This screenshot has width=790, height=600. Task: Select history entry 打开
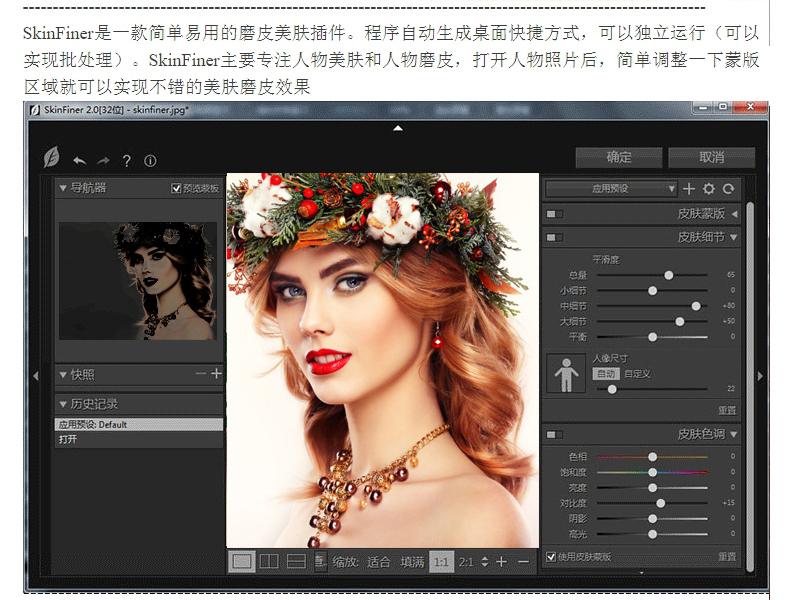pyautogui.click(x=139, y=439)
